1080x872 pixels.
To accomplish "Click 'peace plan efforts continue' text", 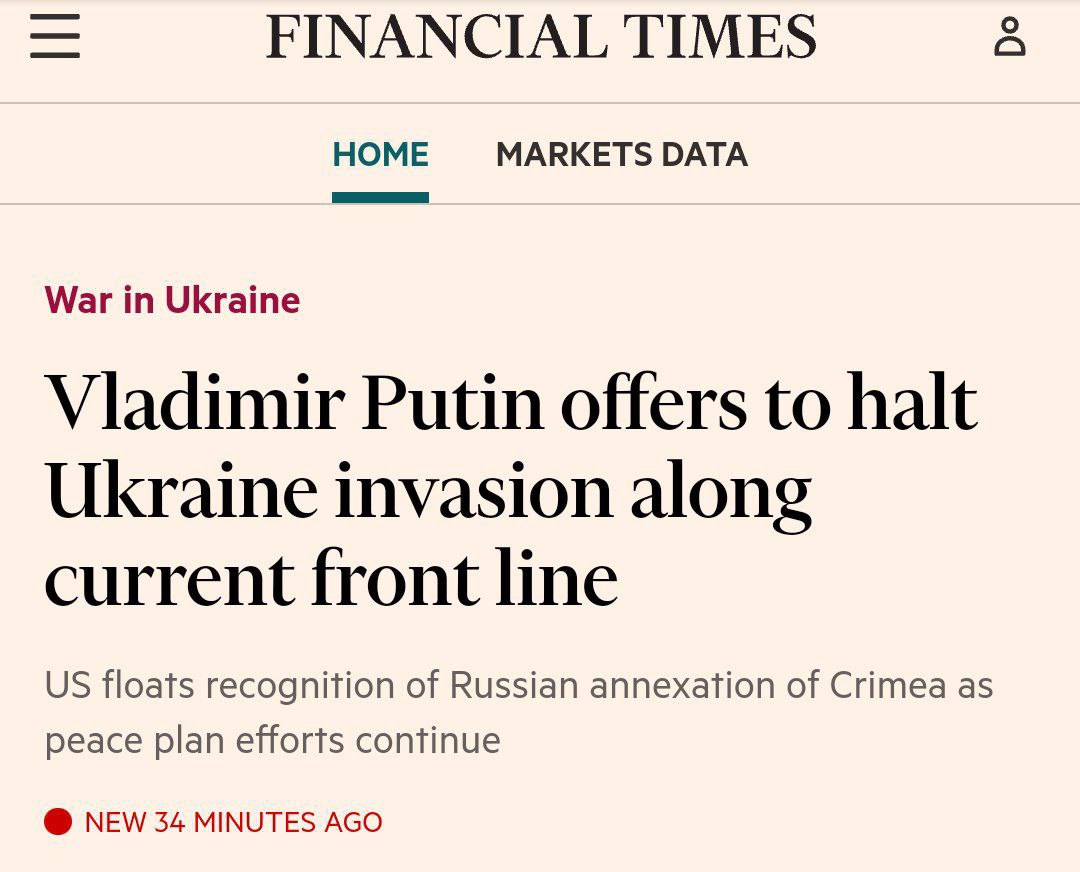I will coord(272,740).
